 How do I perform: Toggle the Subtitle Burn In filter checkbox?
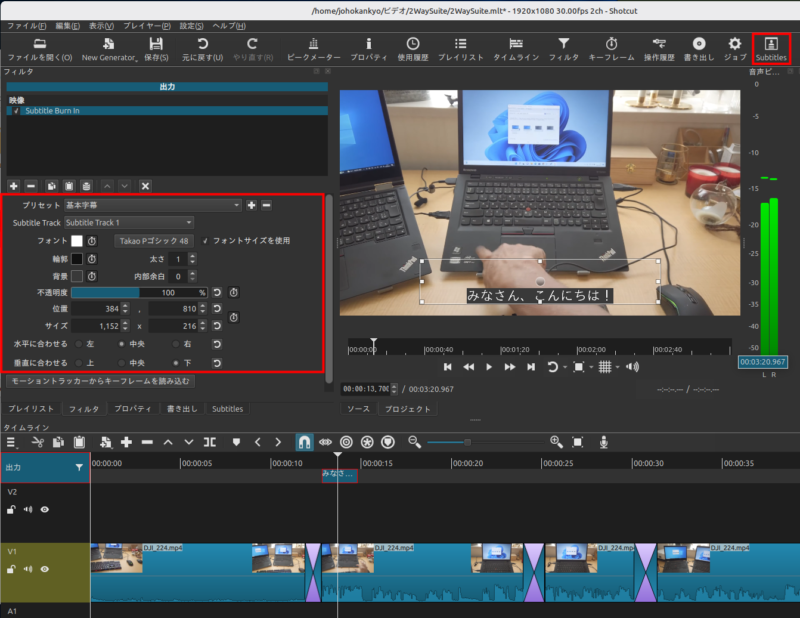[17, 111]
